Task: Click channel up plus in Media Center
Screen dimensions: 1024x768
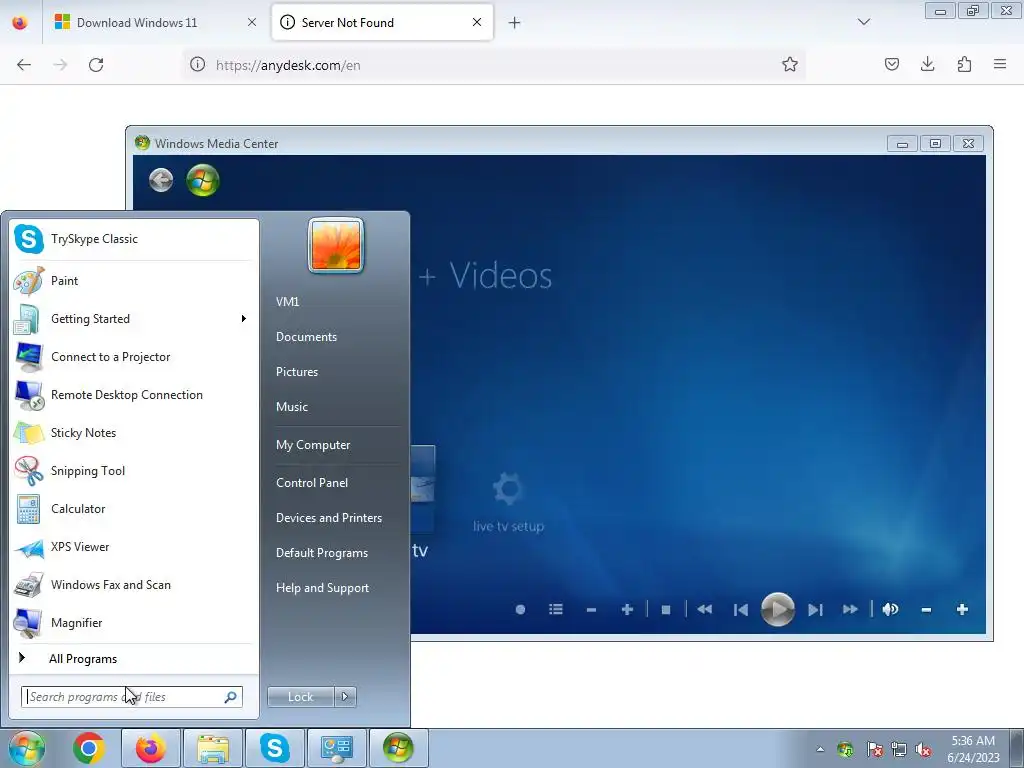Action: coord(627,609)
